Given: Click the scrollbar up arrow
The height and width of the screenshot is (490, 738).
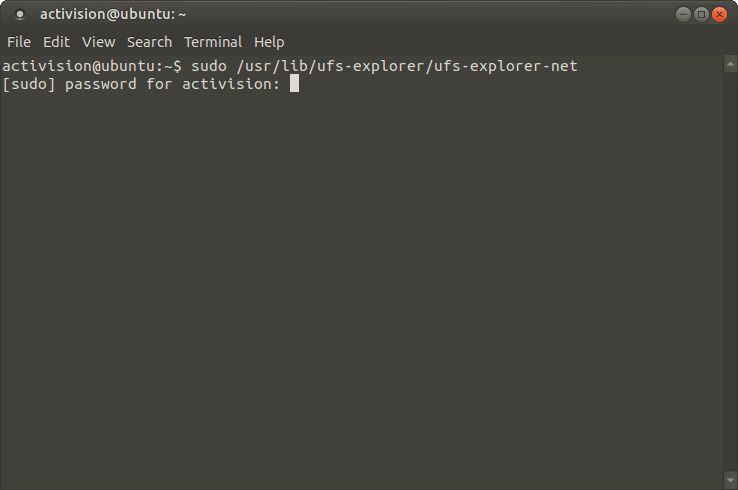Looking at the screenshot, I should [x=729, y=63].
